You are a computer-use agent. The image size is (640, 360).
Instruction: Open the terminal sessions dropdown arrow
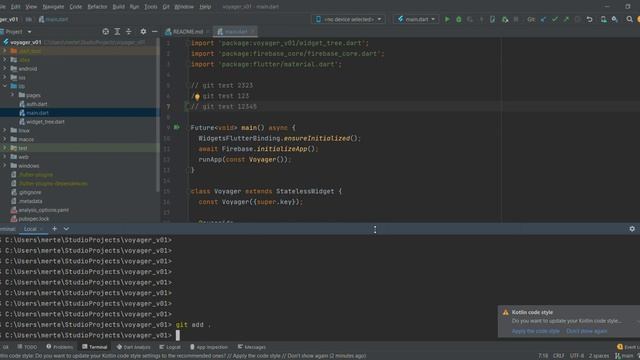(66, 229)
